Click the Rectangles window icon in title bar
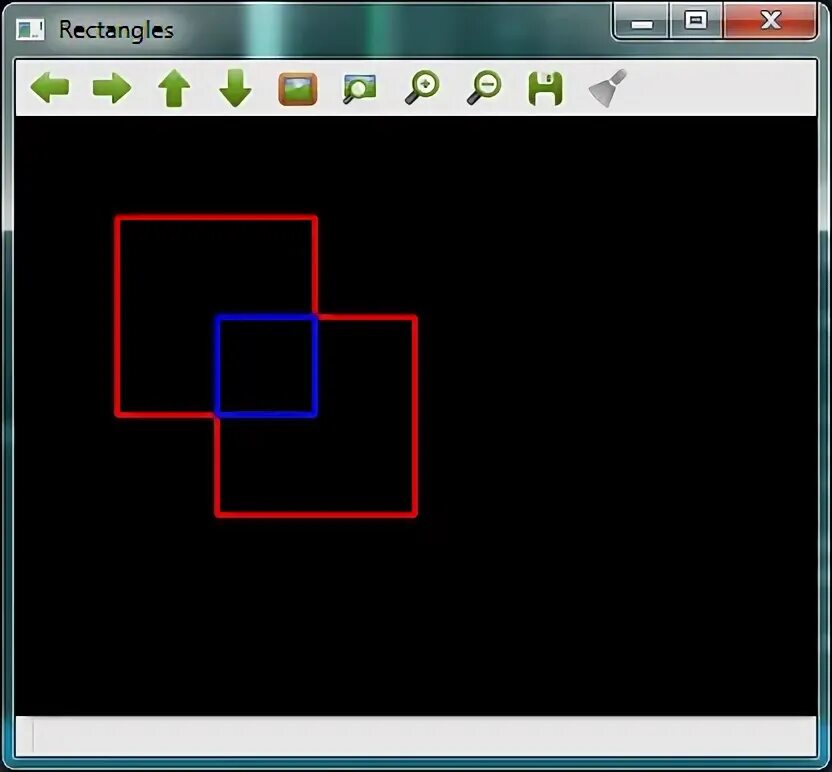The width and height of the screenshot is (832, 772). 30,30
